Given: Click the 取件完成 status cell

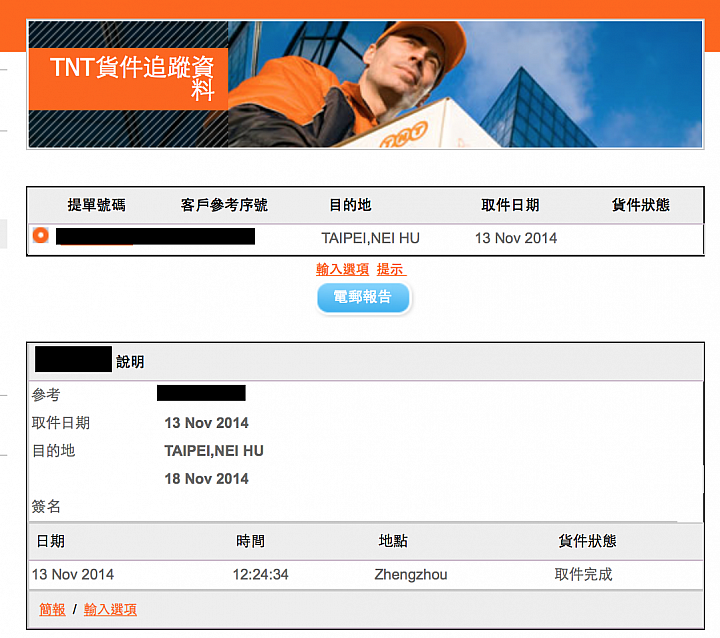Looking at the screenshot, I should tap(583, 574).
